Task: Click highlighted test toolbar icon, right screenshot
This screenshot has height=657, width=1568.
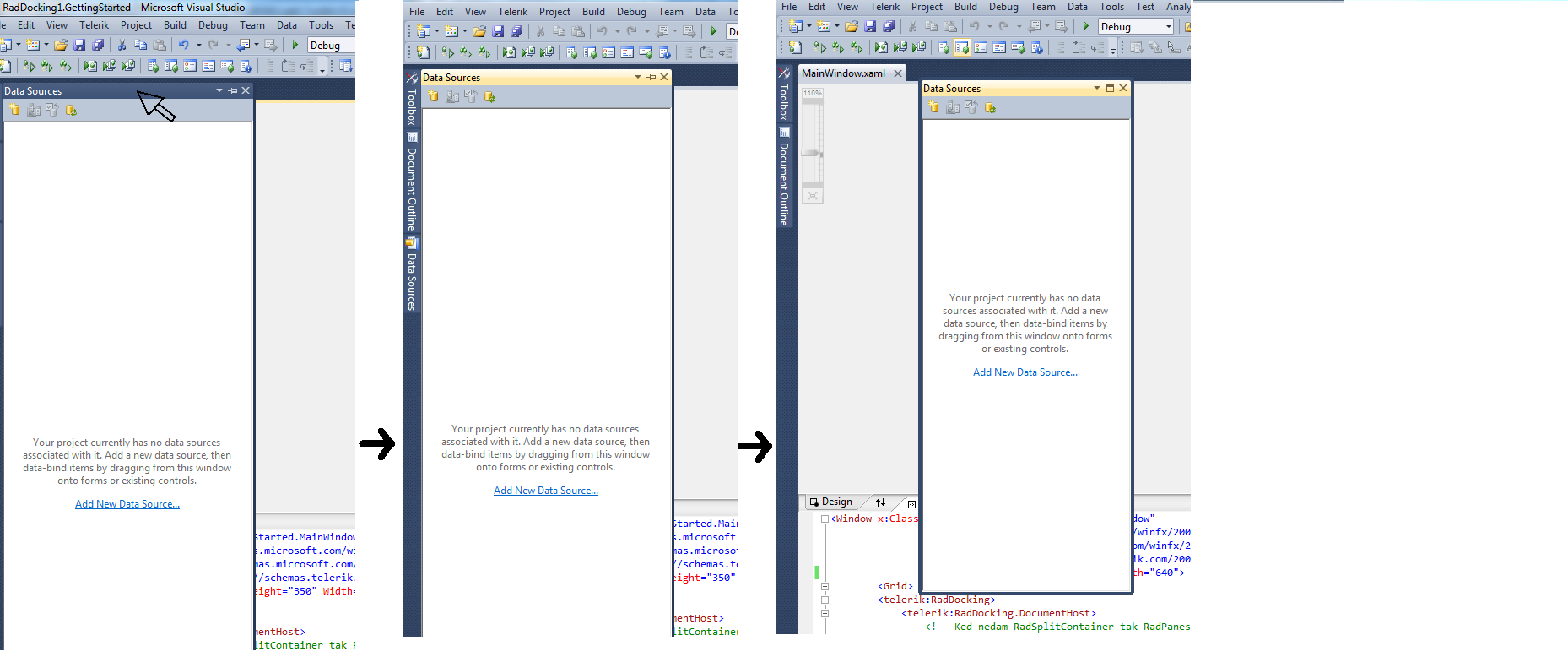Action: 962,47
